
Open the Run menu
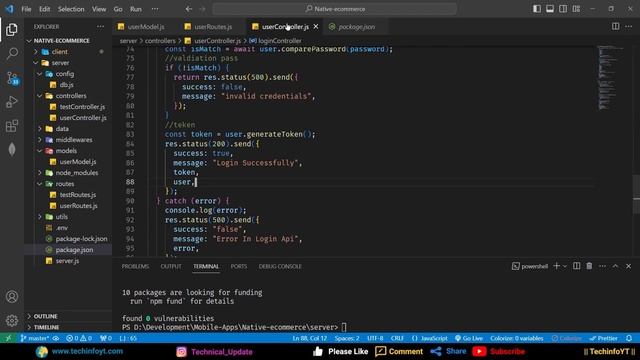pyautogui.click(x=136, y=9)
